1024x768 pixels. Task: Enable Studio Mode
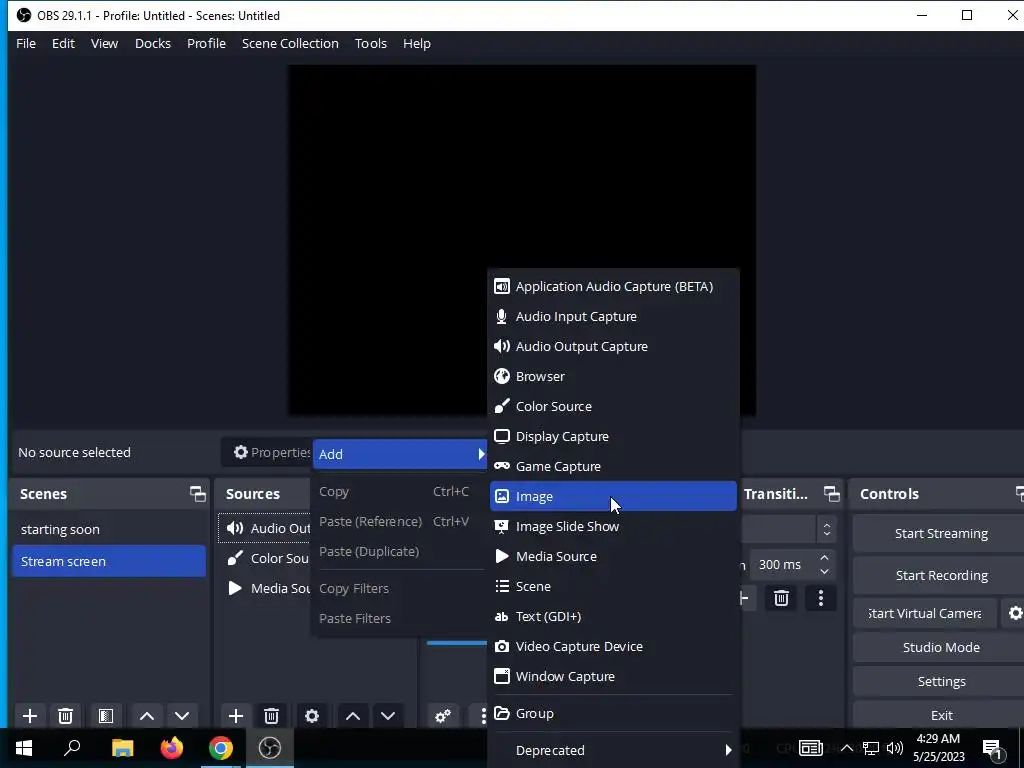[x=941, y=647]
